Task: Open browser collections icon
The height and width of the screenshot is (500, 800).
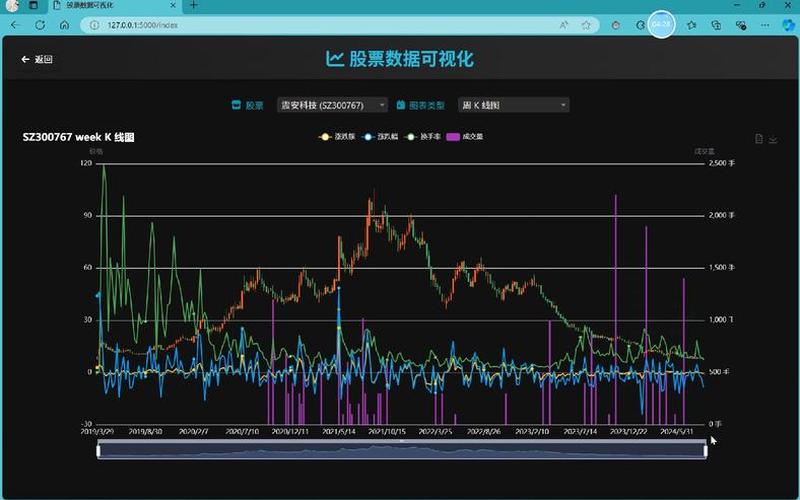Action: click(x=716, y=25)
